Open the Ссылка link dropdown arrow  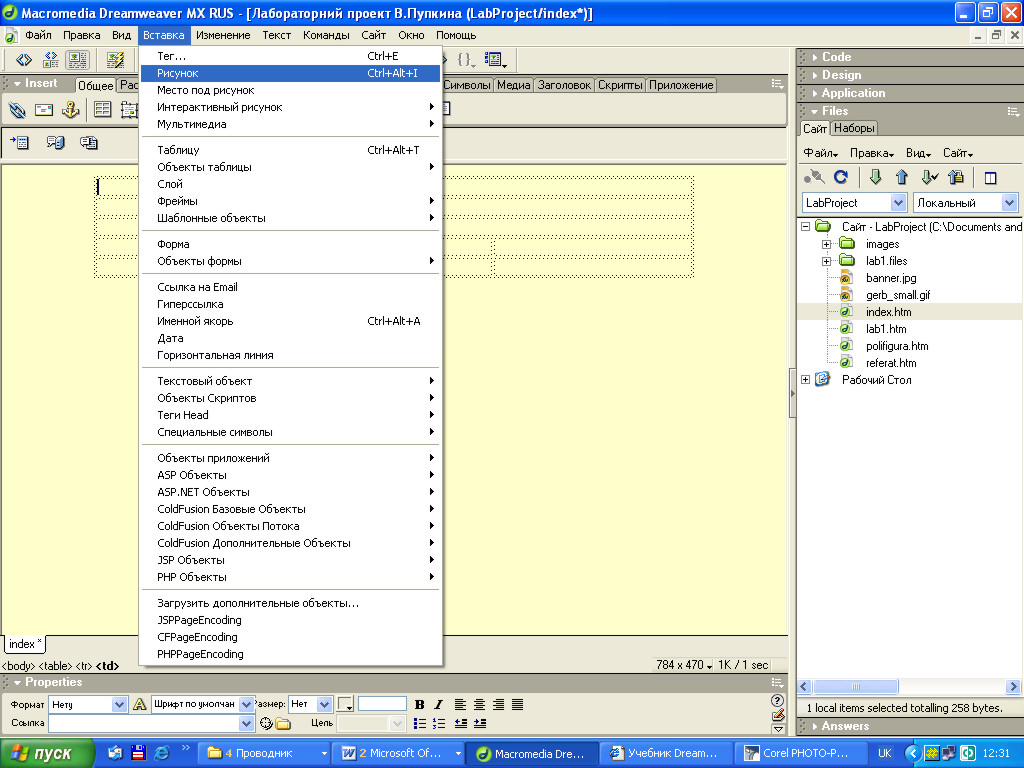246,724
